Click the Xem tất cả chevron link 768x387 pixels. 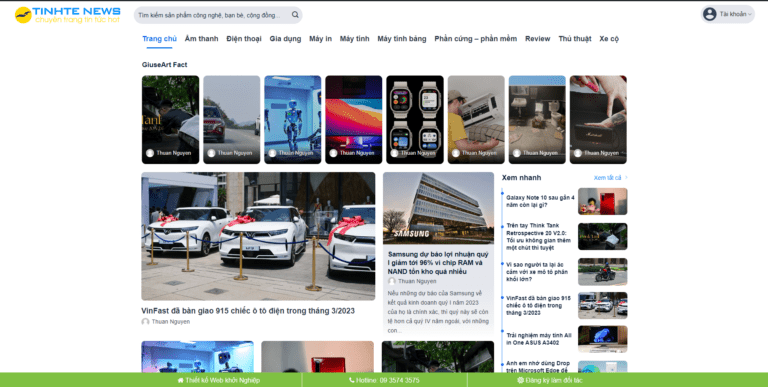pos(610,178)
